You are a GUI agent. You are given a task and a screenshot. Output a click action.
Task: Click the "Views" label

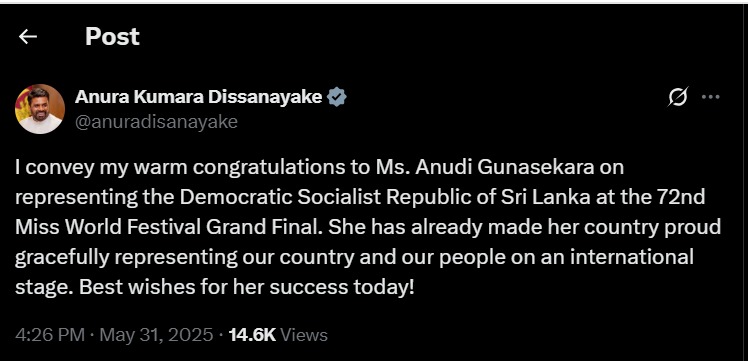coord(304,335)
